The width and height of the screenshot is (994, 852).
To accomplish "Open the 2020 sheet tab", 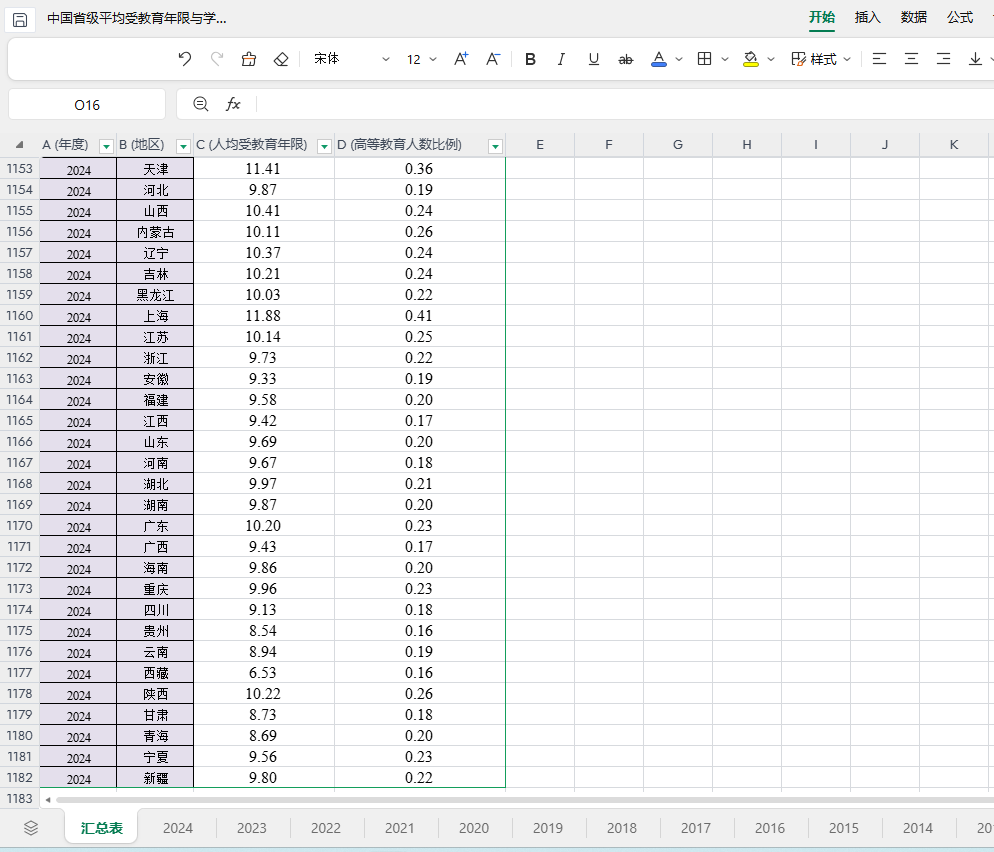I will [x=474, y=828].
